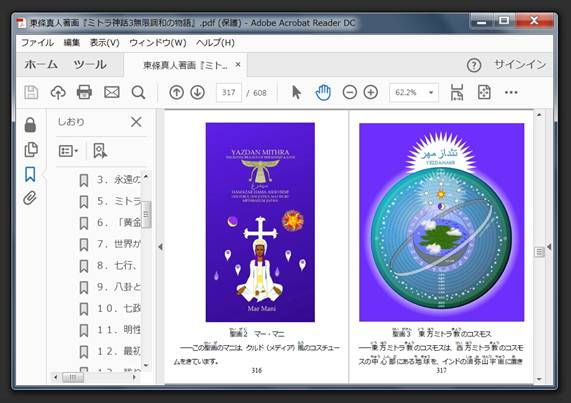Send file by email envelope icon
Viewport: 571px width, 403px height.
pyautogui.click(x=112, y=92)
